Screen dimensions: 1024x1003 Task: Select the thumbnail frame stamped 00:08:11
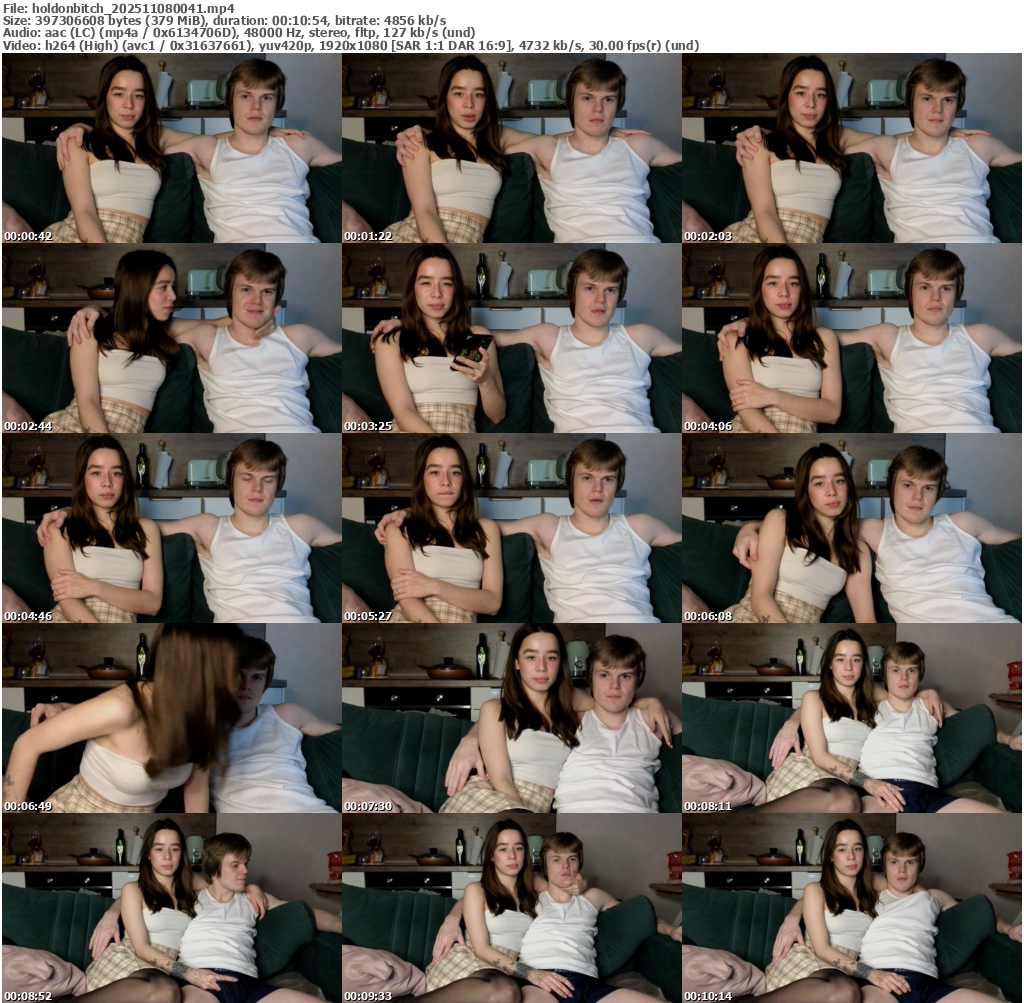(x=852, y=718)
